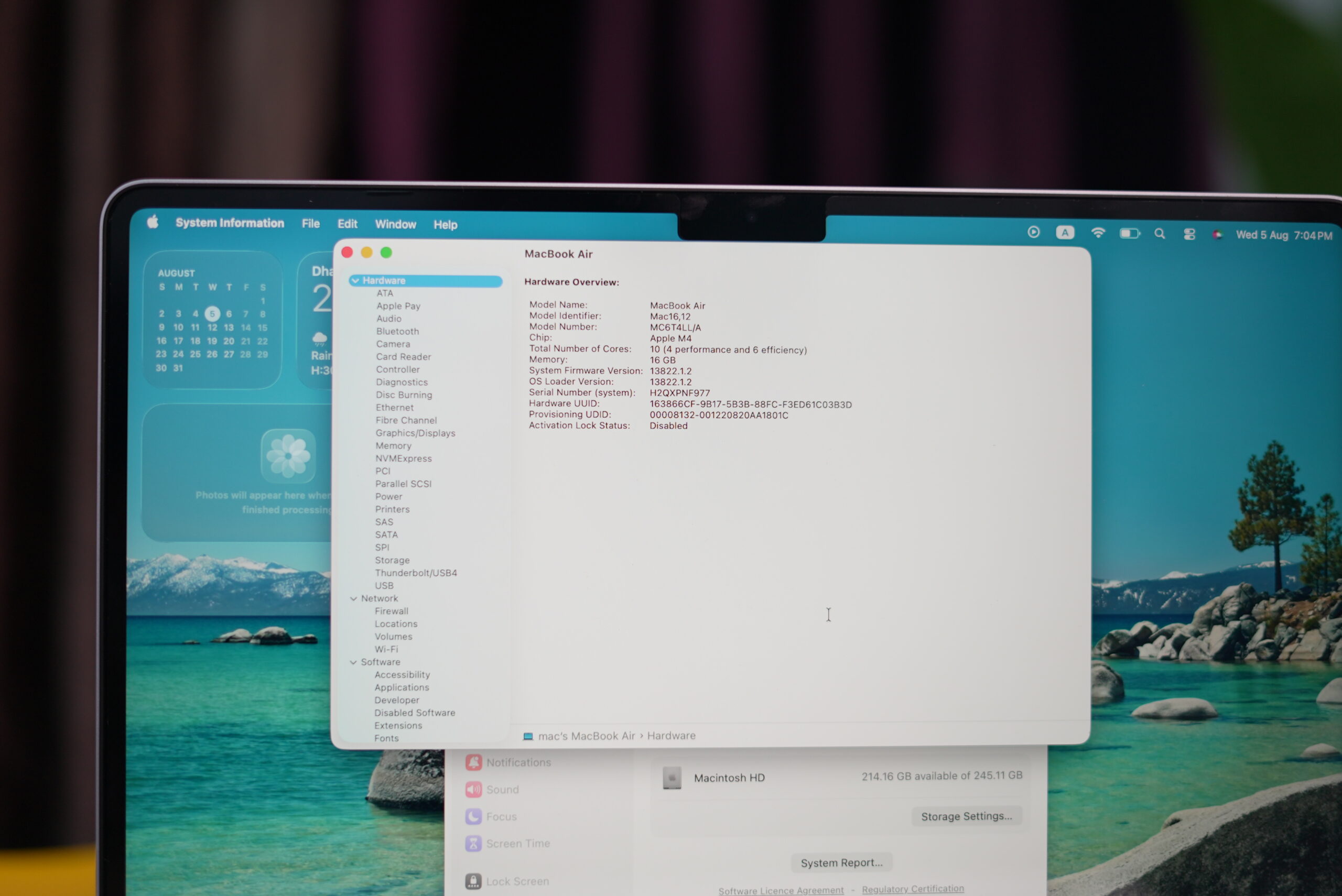Click the Screen Time hourglass icon
The image size is (1342, 896).
[473, 844]
